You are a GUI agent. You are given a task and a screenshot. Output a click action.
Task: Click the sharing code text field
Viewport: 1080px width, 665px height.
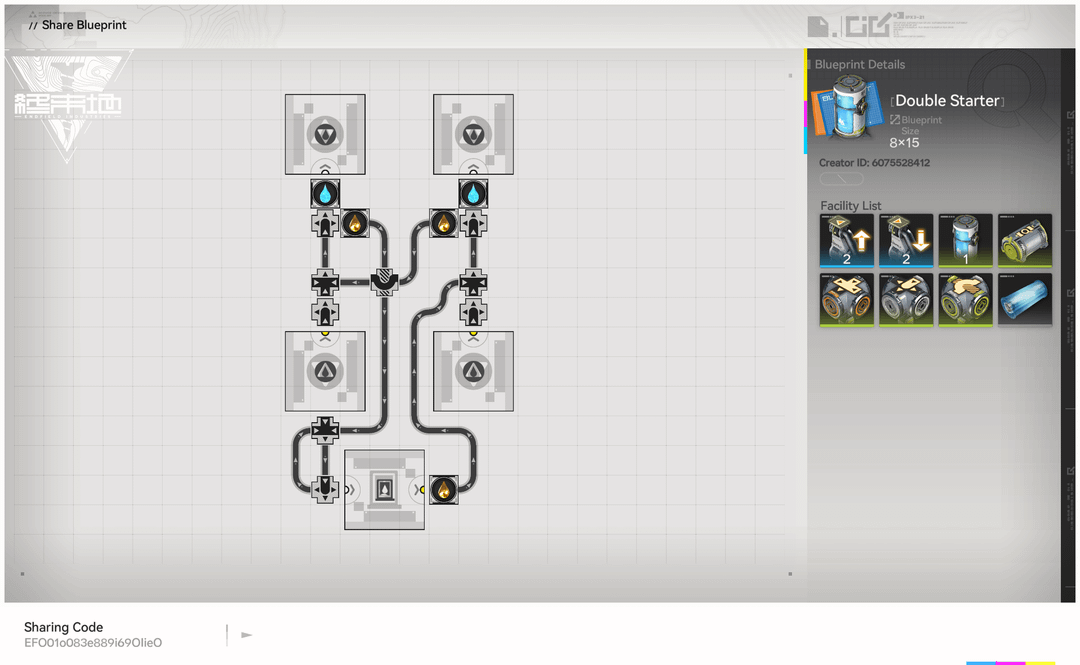[93, 642]
